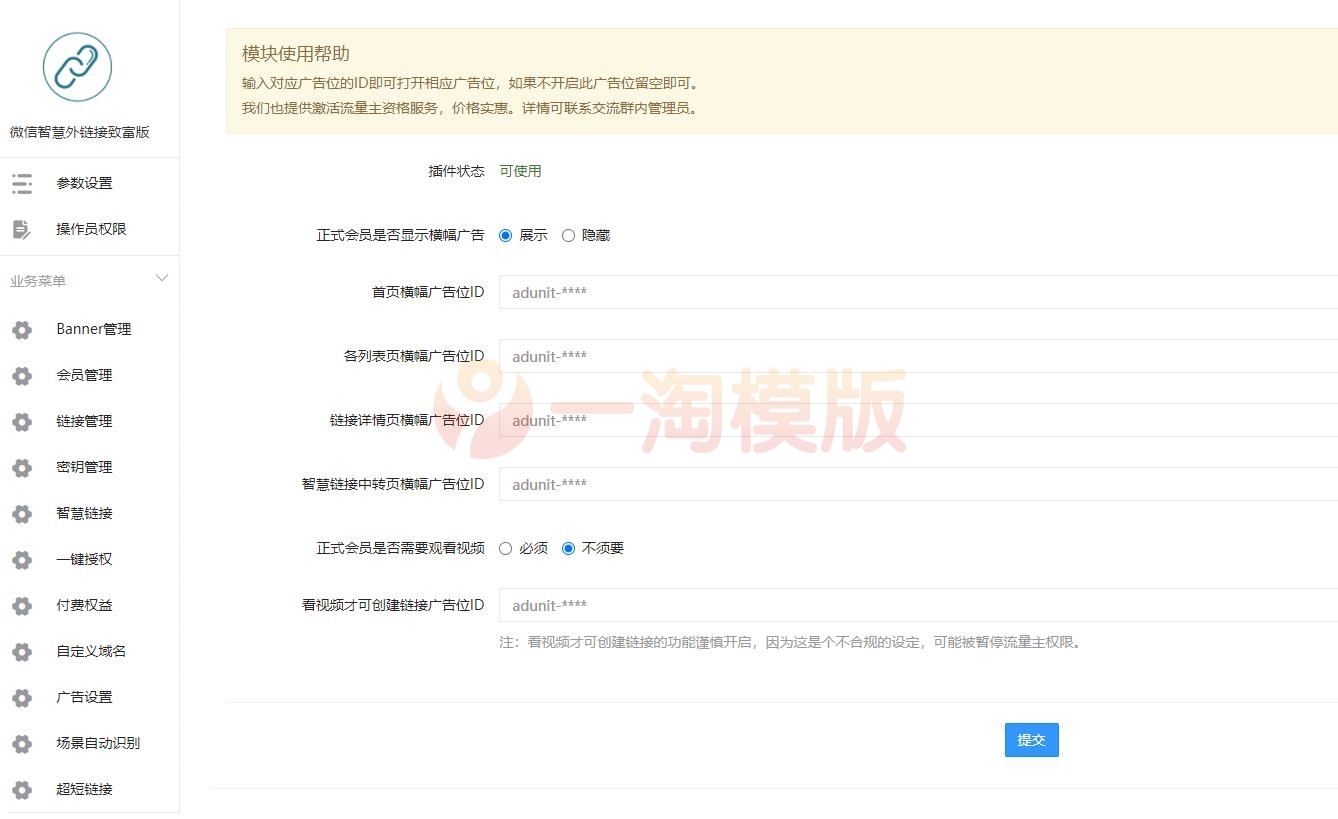Click the gear icon next to 会员管理

pos(21,375)
